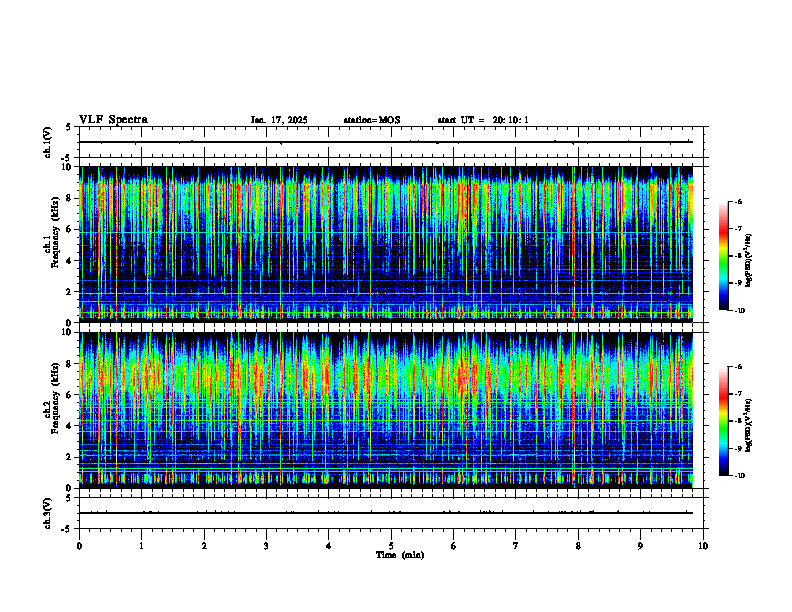Click the ch.1 spectrogram panel
The height and width of the screenshot is (612, 792).
[x=386, y=244]
